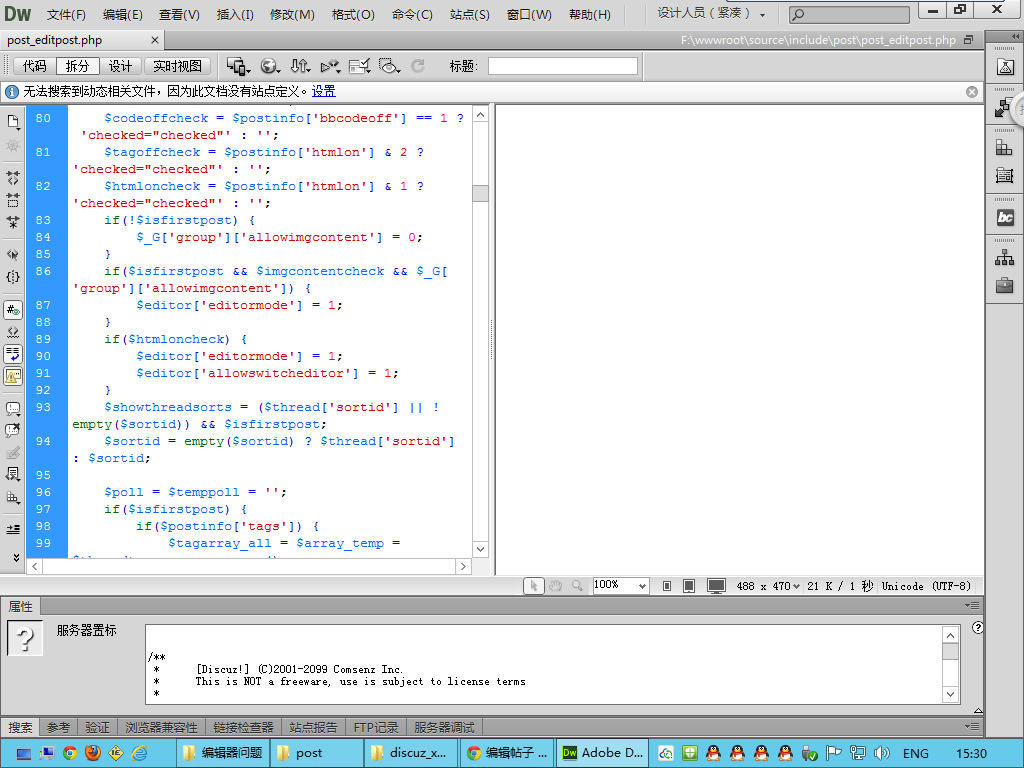Open the 设计人员(紧凑) workspace dropdown
The height and width of the screenshot is (768, 1024).
click(711, 14)
